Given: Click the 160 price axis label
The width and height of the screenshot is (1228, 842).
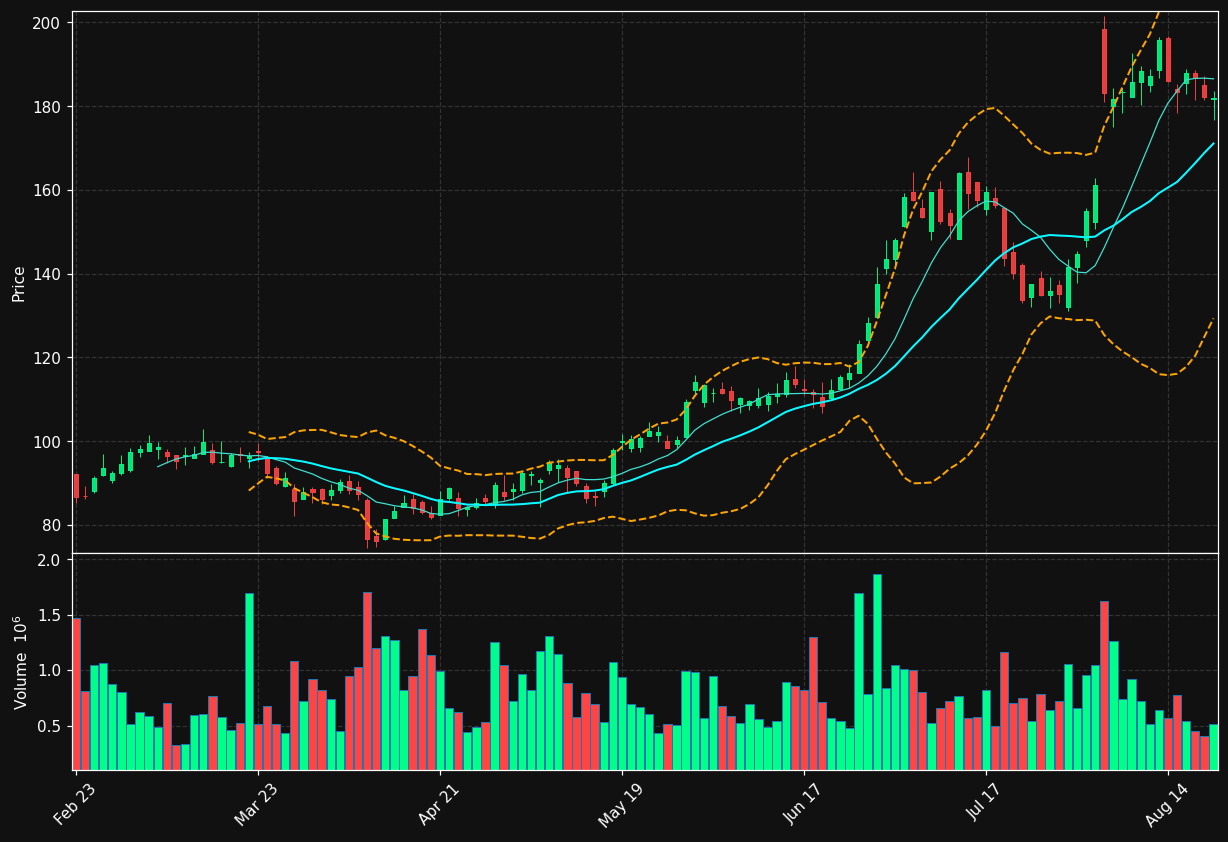Looking at the screenshot, I should 48,191.
